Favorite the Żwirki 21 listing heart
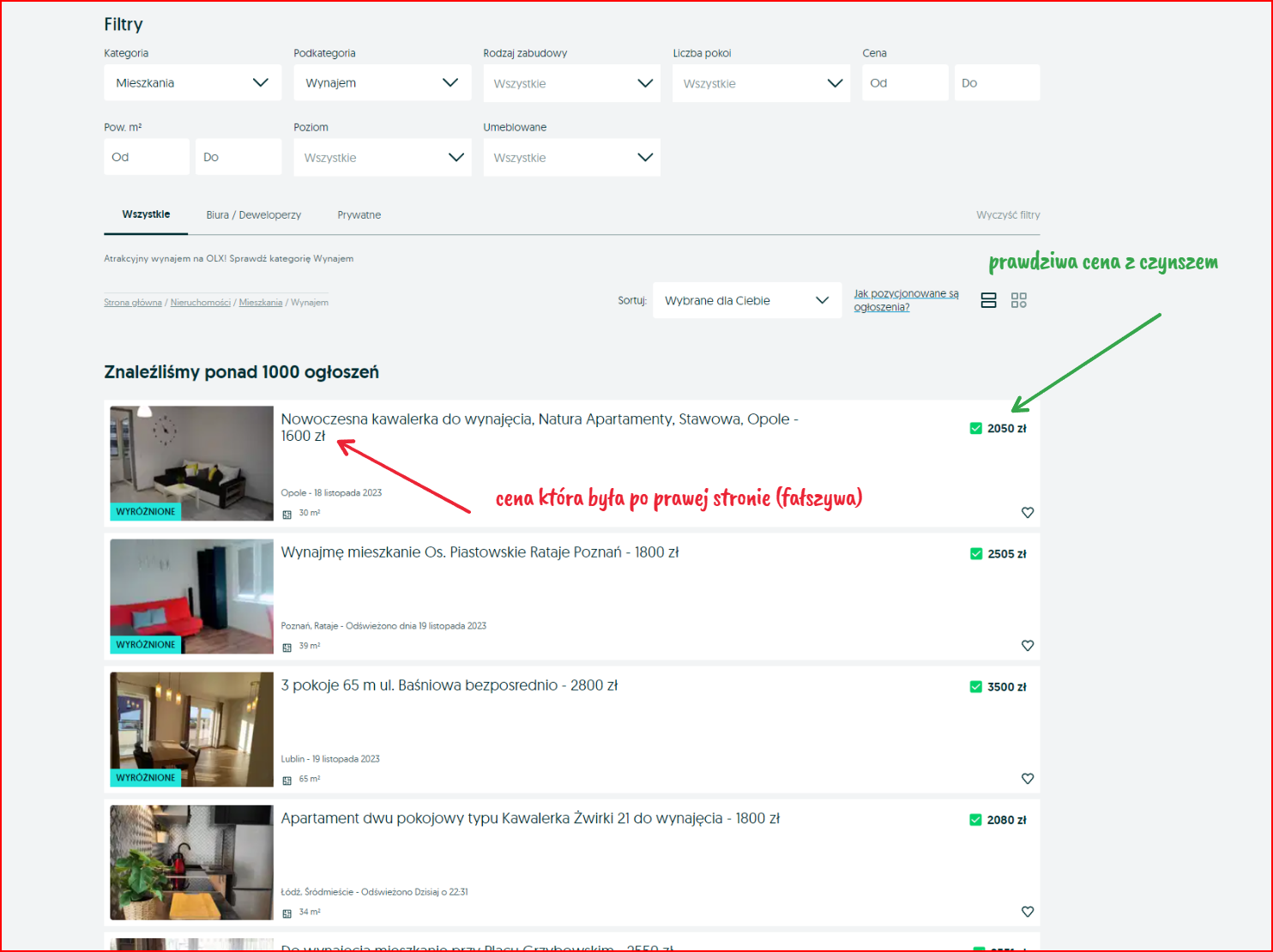 click(1028, 911)
